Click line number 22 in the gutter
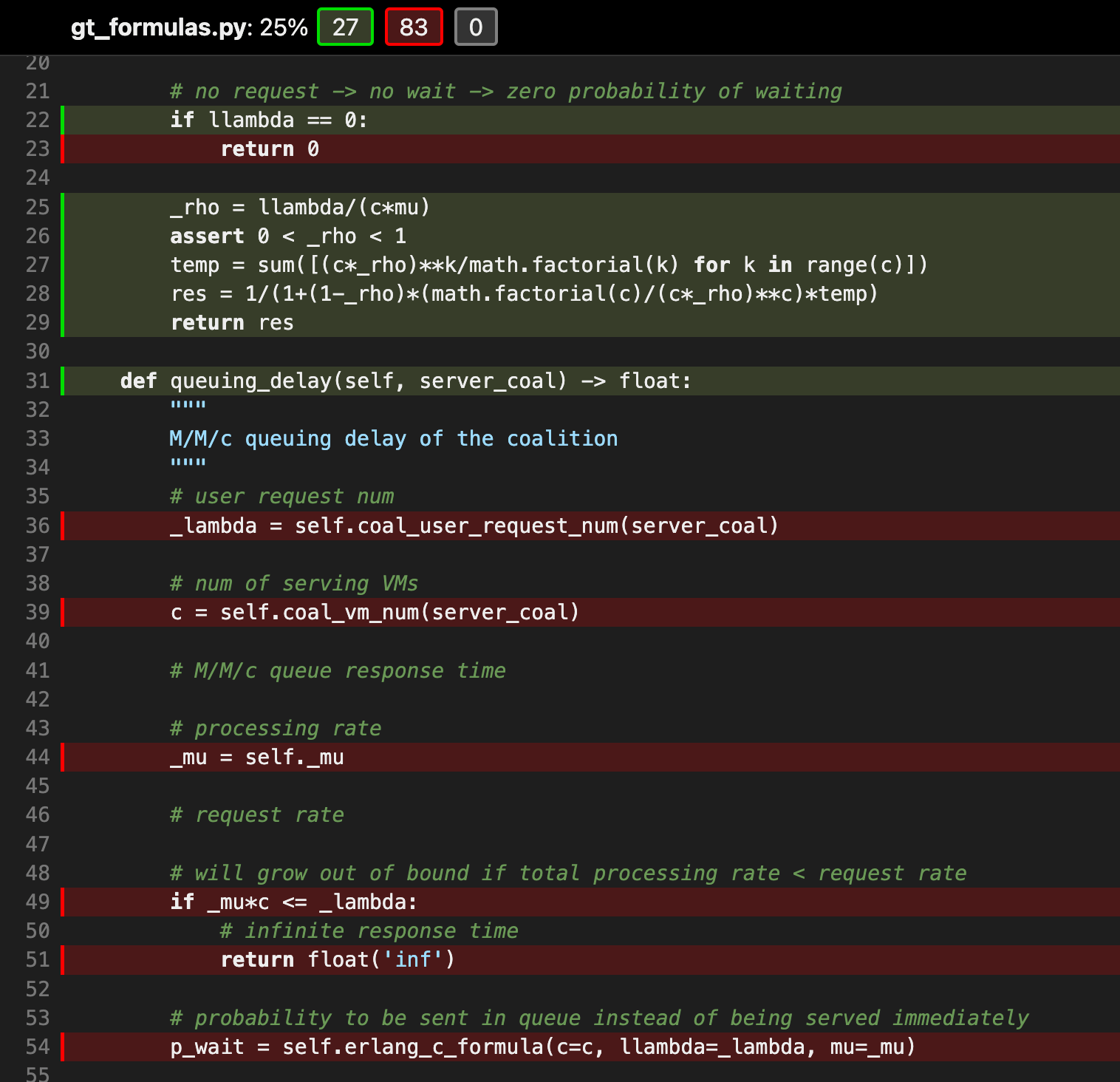The width and height of the screenshot is (1120, 1082). point(38,120)
